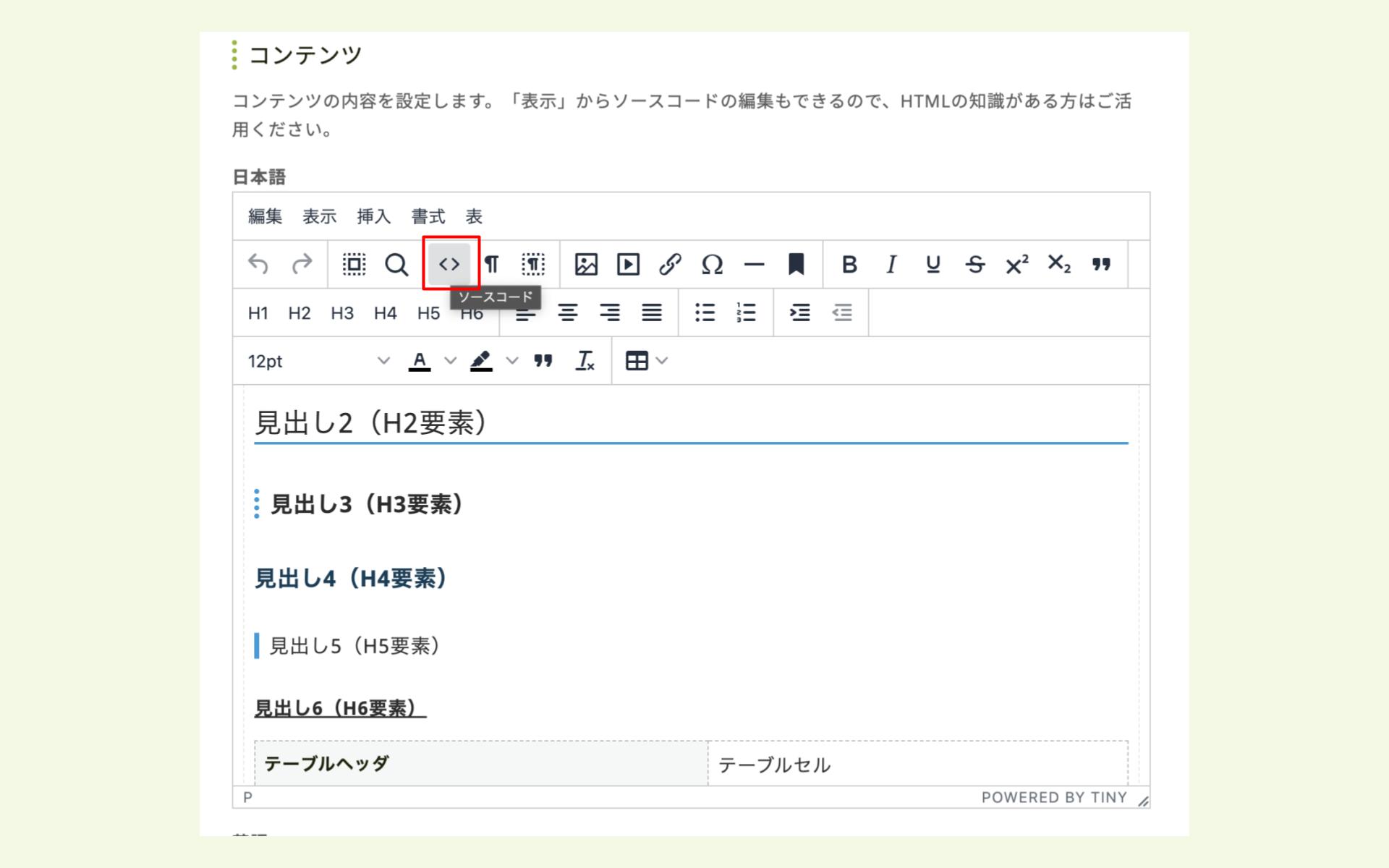Expand the text color dropdown arrow

coord(450,360)
